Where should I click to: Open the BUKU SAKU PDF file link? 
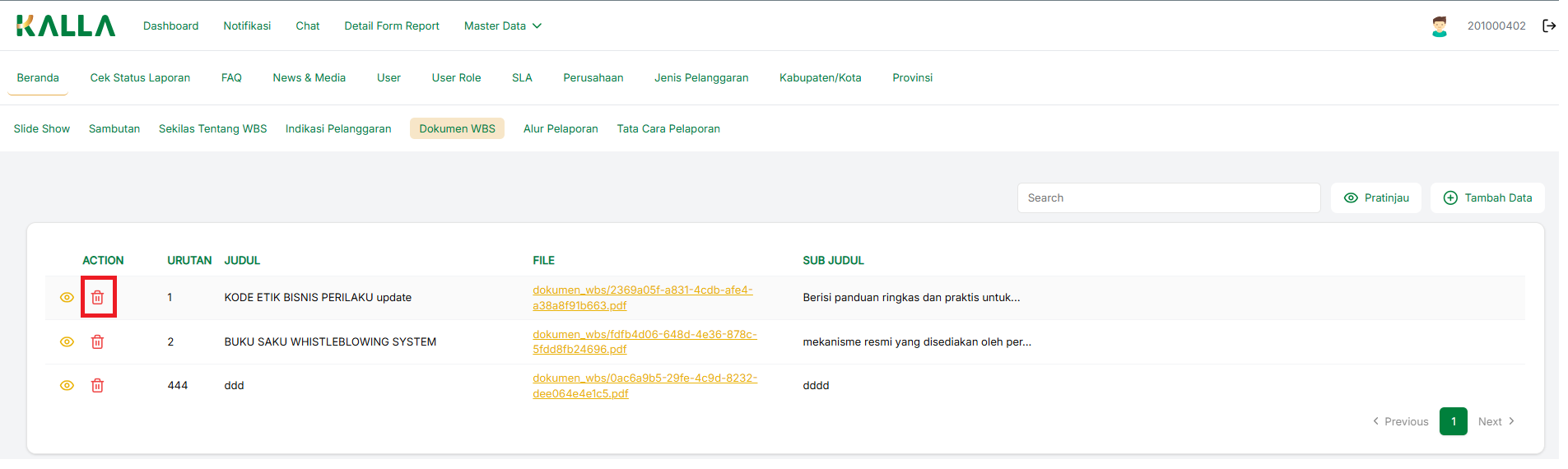tap(644, 341)
